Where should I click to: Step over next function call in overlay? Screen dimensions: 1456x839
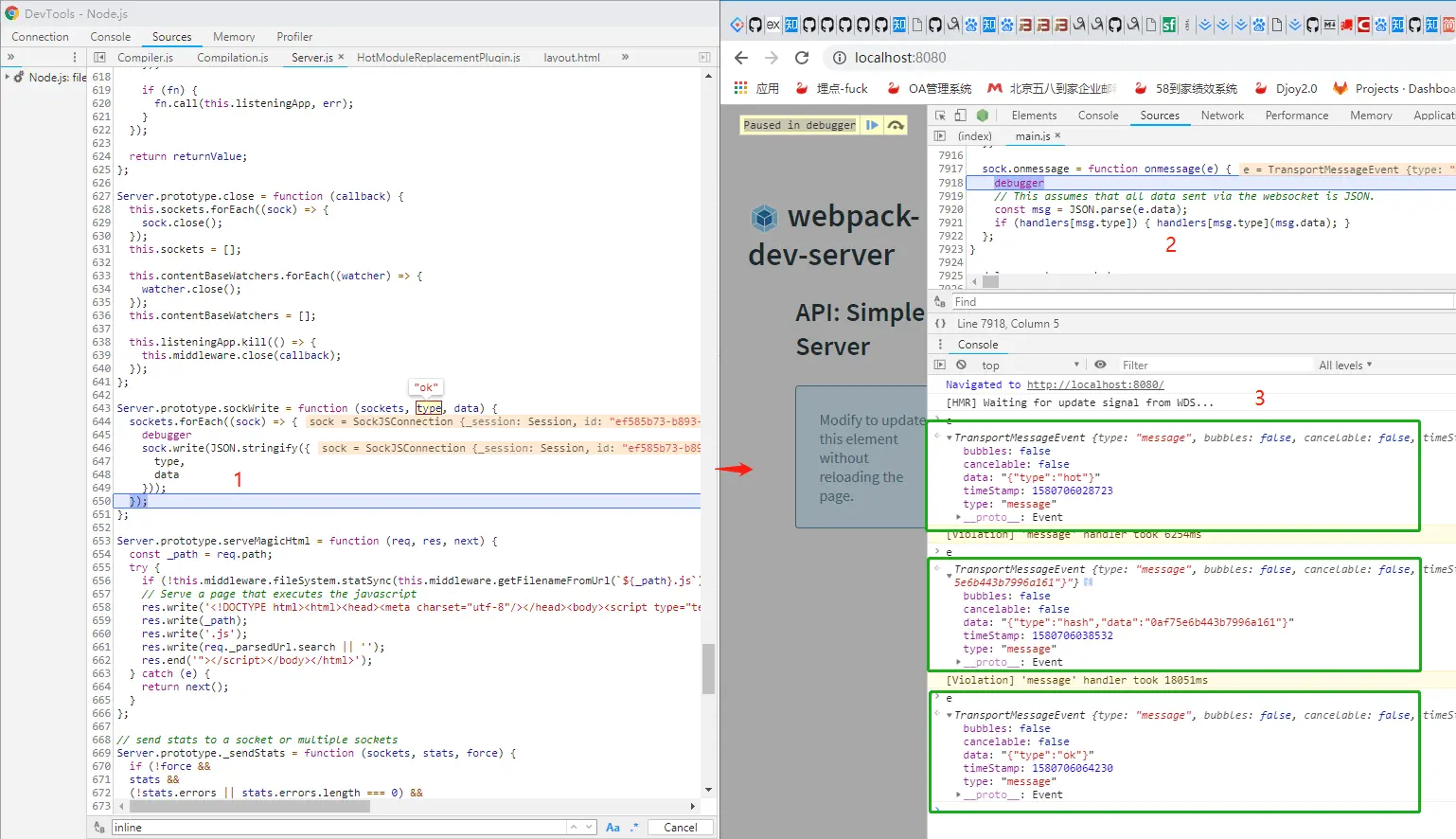pos(896,125)
